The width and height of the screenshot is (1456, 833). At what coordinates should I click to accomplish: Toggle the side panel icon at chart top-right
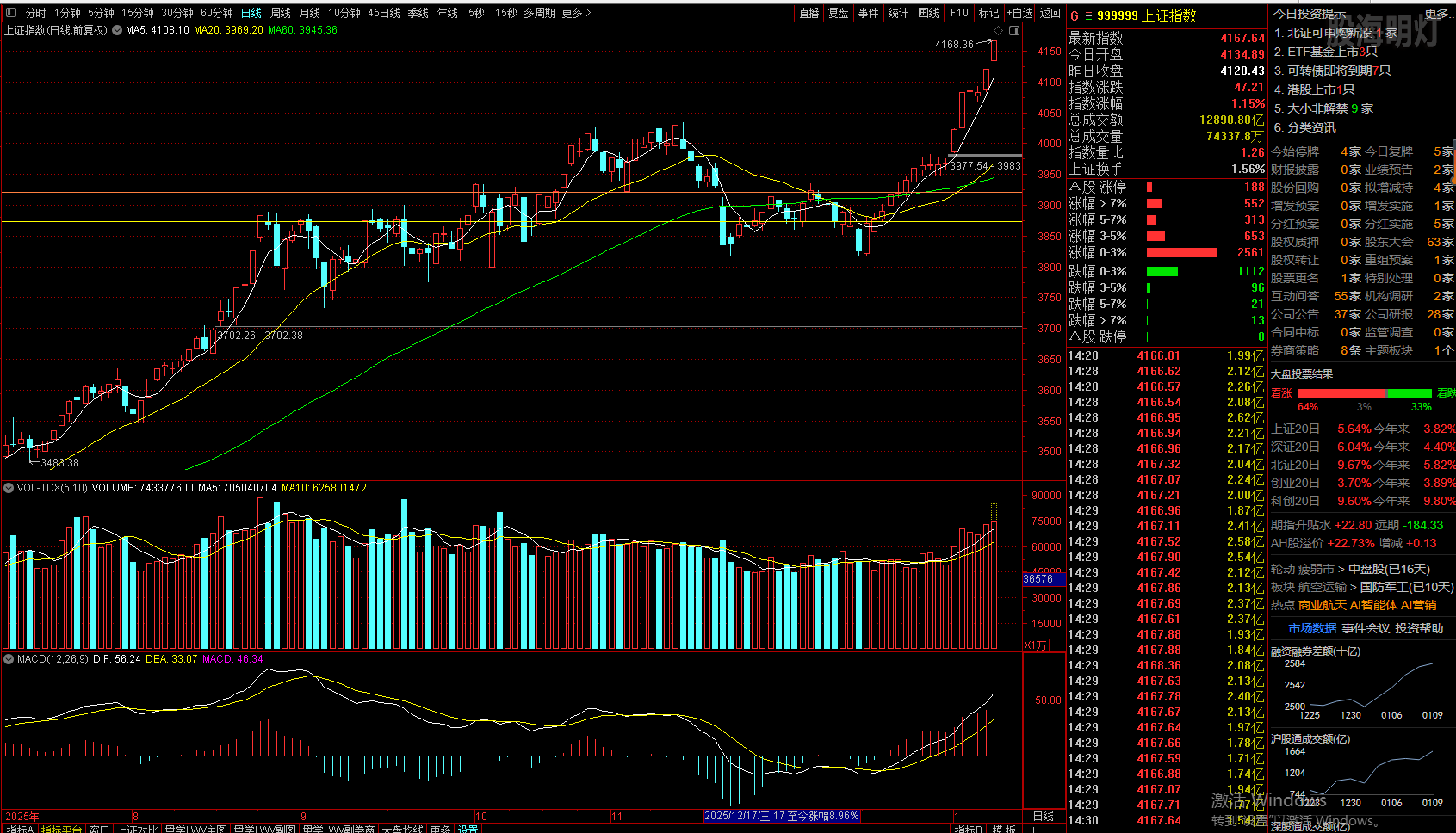coord(1014,31)
